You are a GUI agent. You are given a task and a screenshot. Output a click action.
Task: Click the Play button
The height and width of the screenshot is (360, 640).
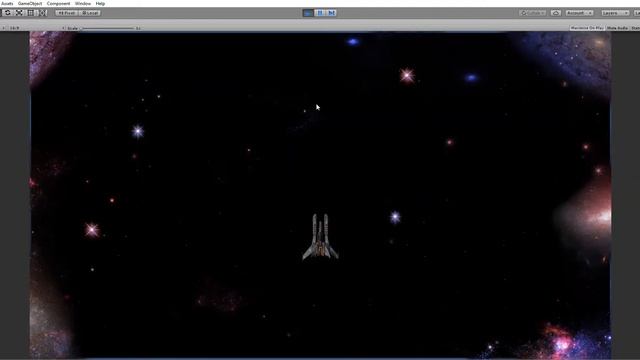click(308, 13)
